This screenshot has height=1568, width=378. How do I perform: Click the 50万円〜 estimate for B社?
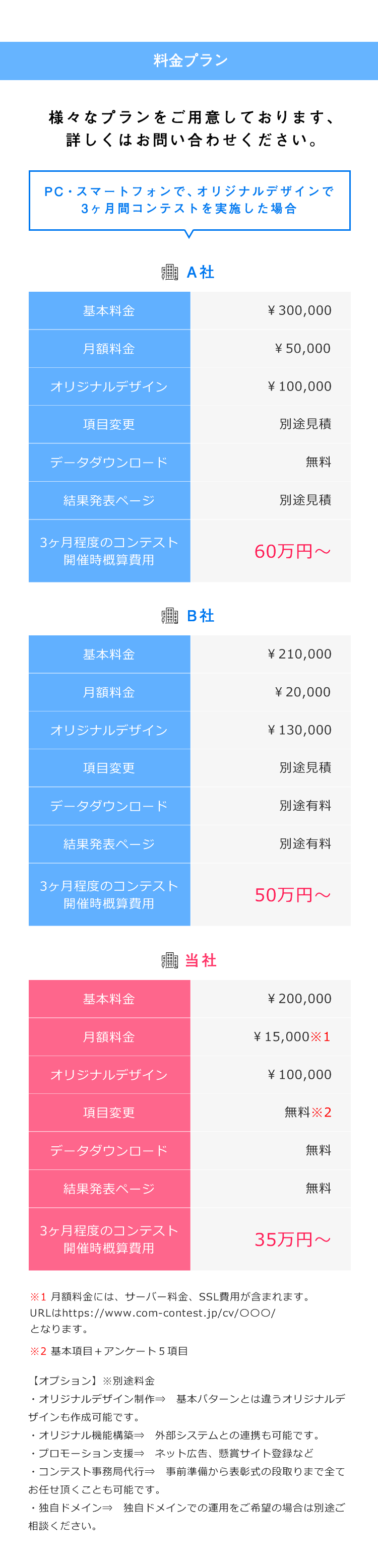(293, 895)
